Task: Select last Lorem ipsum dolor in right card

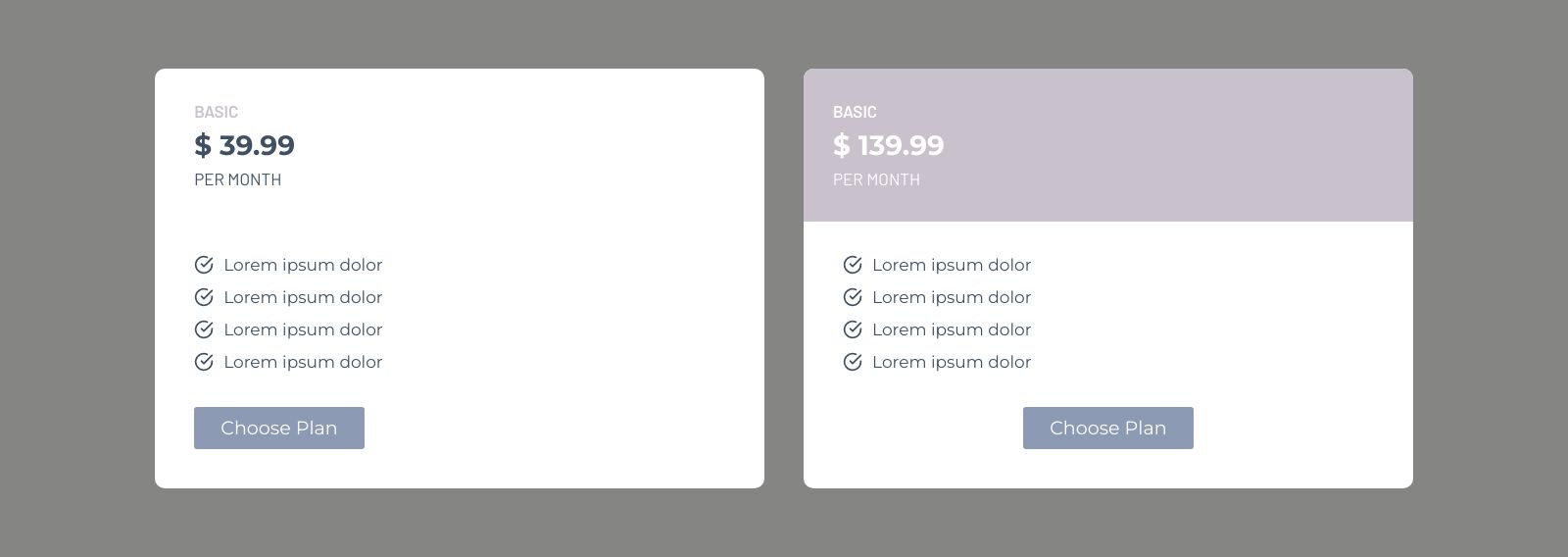Action: pos(952,362)
